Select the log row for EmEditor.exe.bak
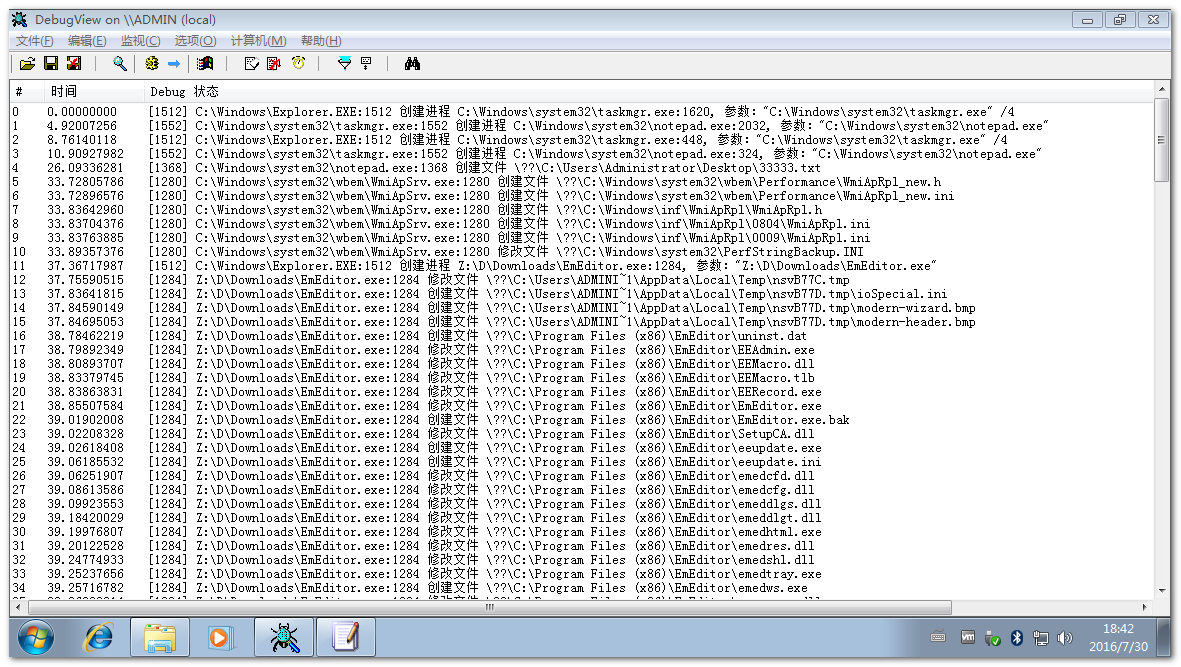The width and height of the screenshot is (1181, 667). pyautogui.click(x=581, y=420)
